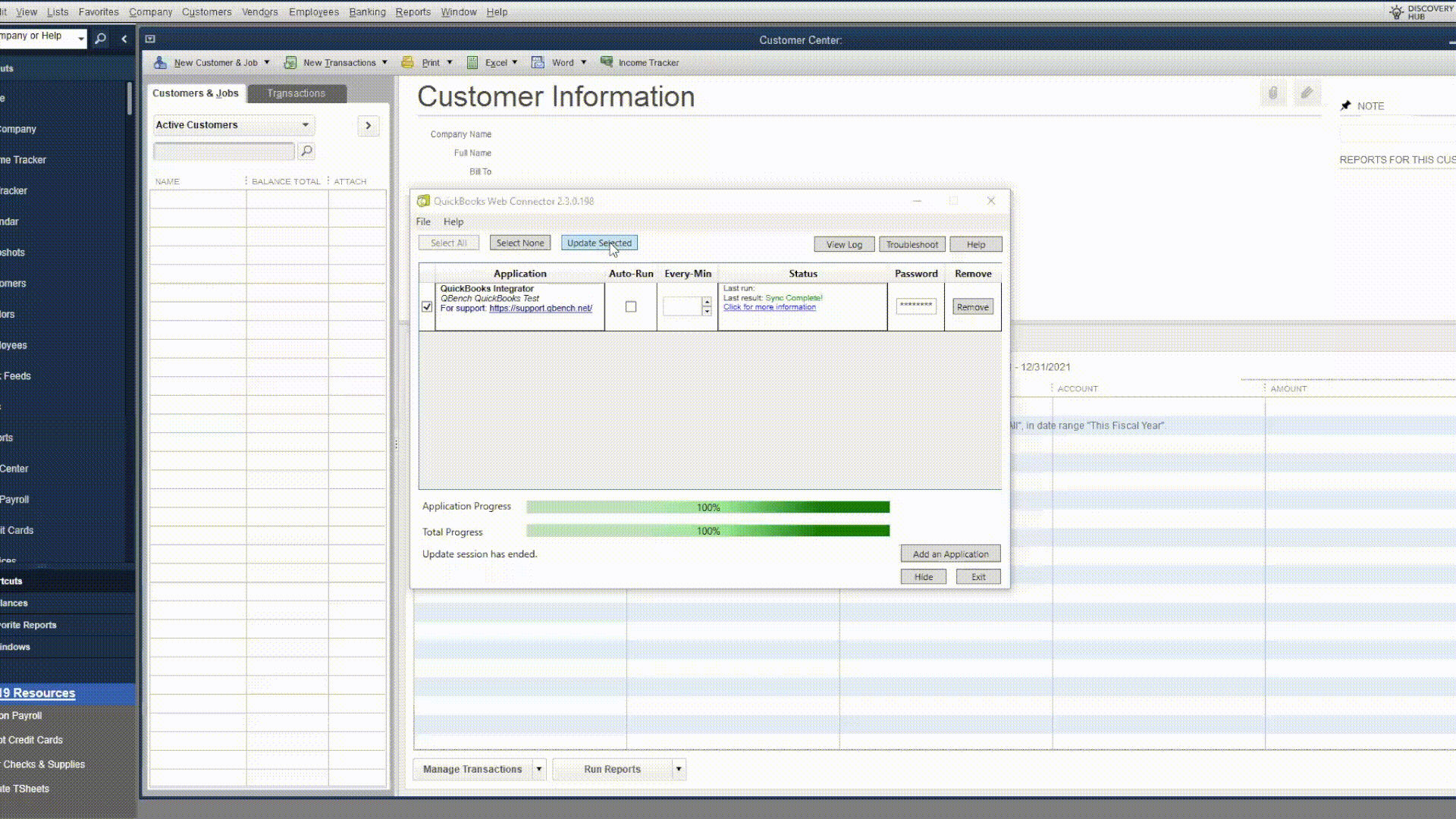Click the Every-Min input field

point(682,306)
